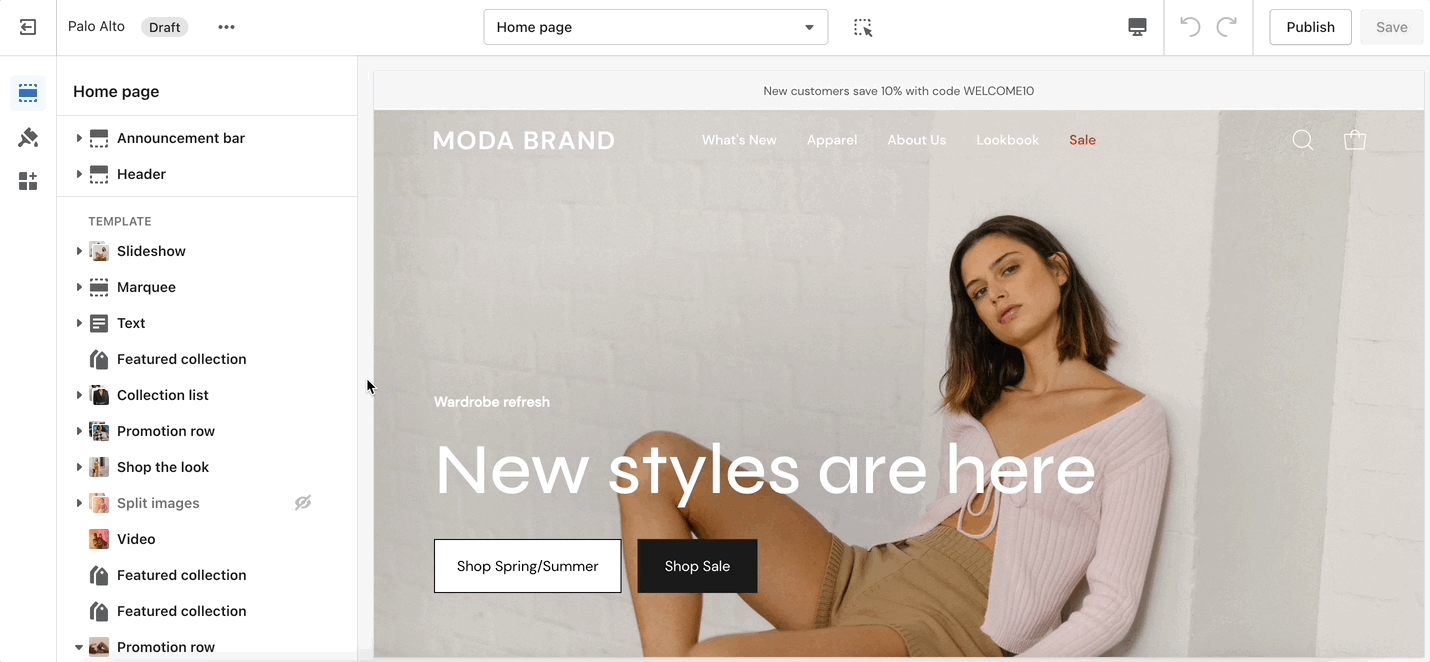Viewport: 1430px width, 662px height.
Task: Click the redo arrow icon
Action: pos(1226,27)
